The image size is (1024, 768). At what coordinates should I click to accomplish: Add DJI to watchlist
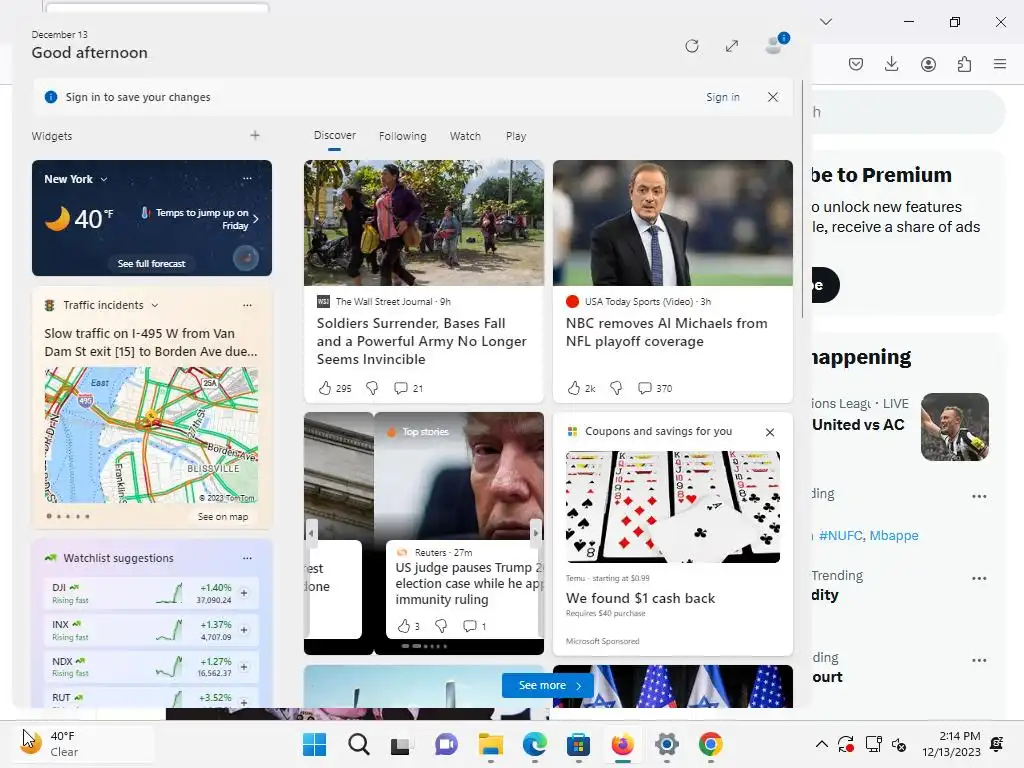point(244,593)
